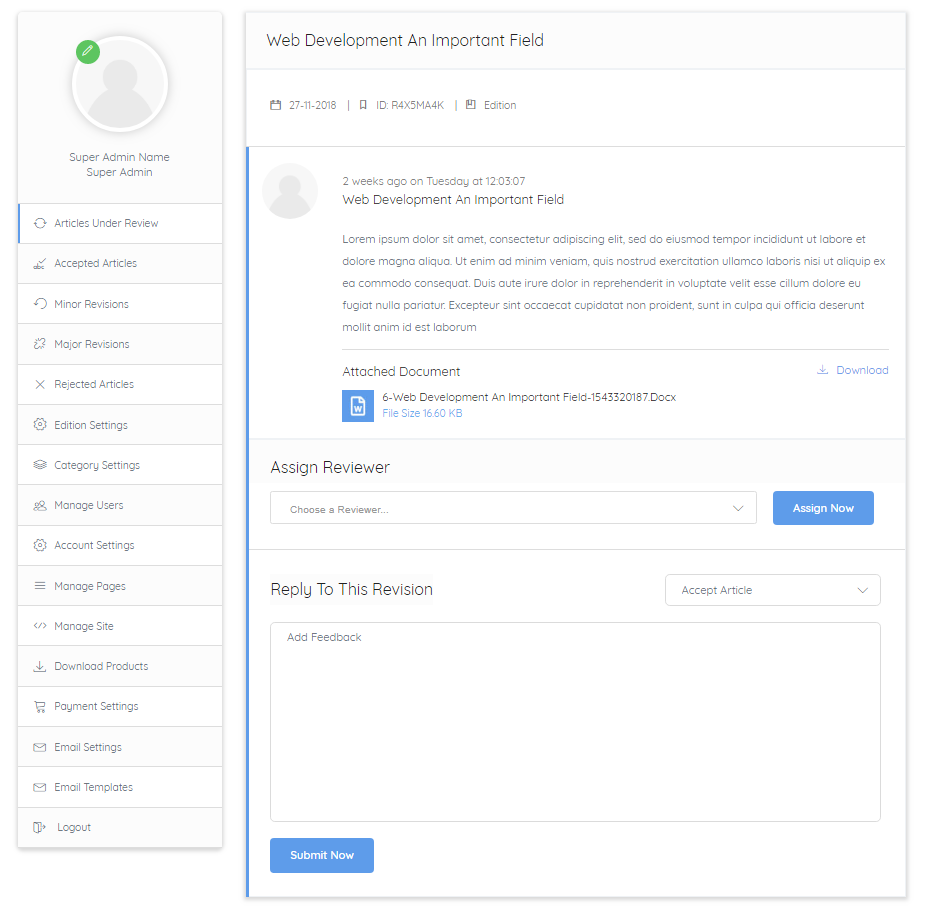The width and height of the screenshot is (929, 914).
Task: Click the Submit Now button
Action: click(x=322, y=855)
